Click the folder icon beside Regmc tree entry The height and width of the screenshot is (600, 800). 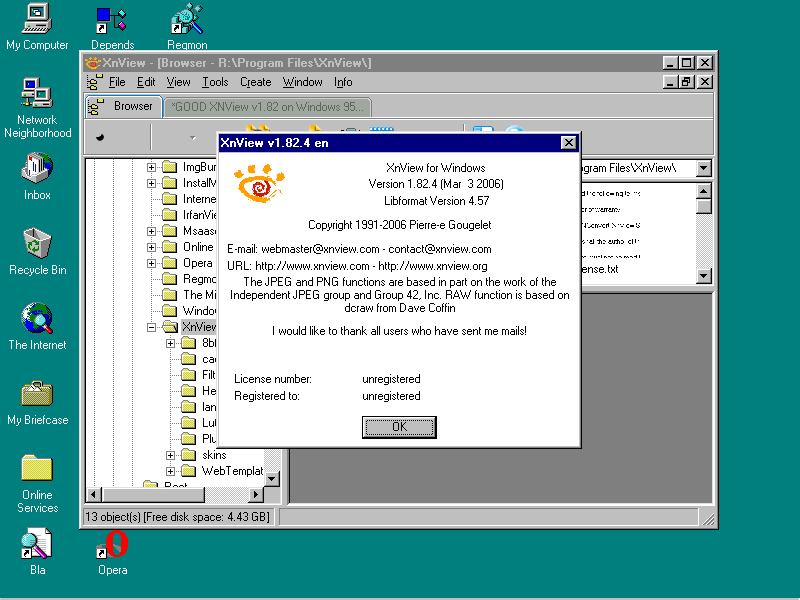coord(169,279)
